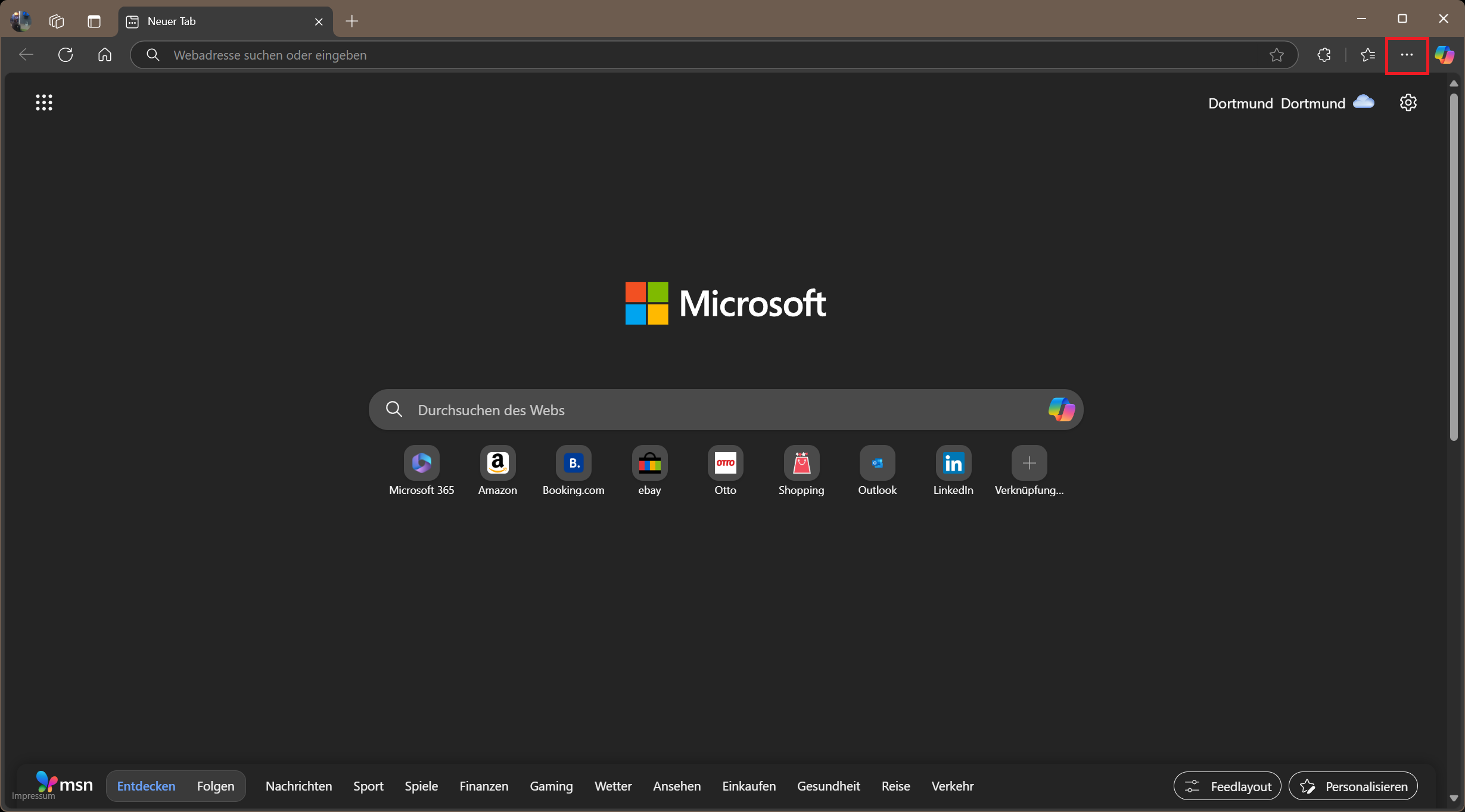This screenshot has width=1465, height=812.
Task: Reload the page with refresh icon
Action: point(66,55)
